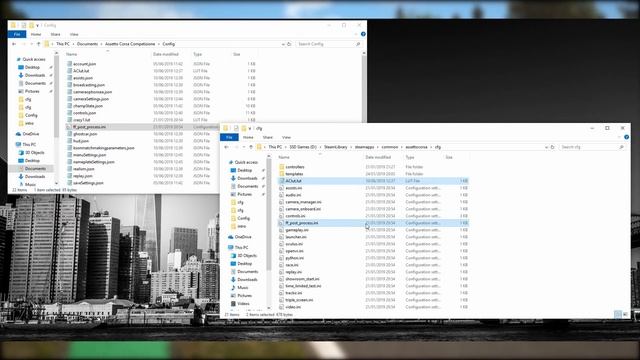Click the Up arrow in the Config window

[38, 44]
